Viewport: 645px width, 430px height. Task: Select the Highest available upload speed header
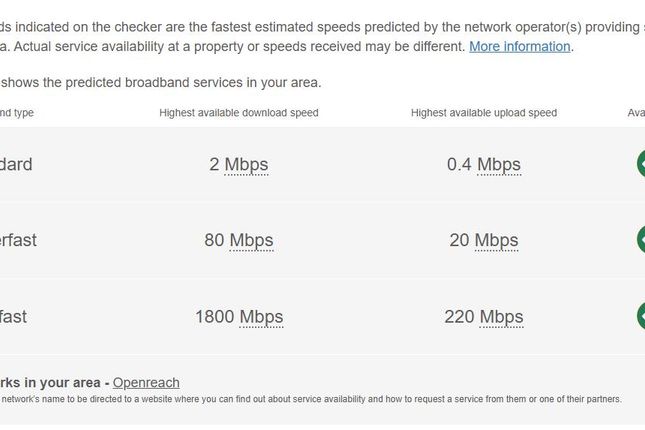coord(484,113)
